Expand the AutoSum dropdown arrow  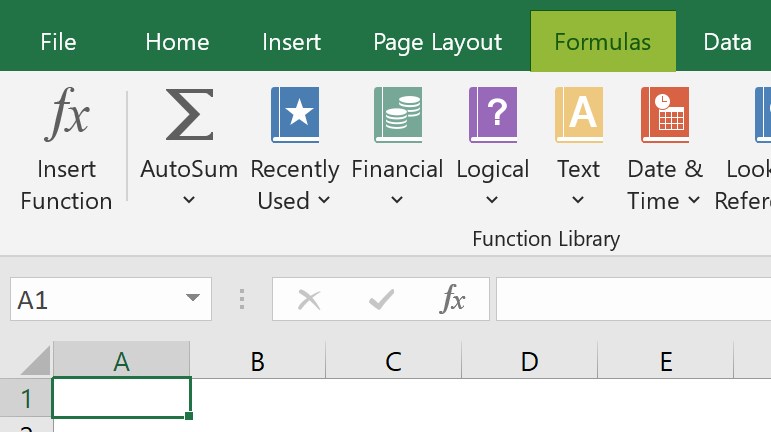pos(189,200)
